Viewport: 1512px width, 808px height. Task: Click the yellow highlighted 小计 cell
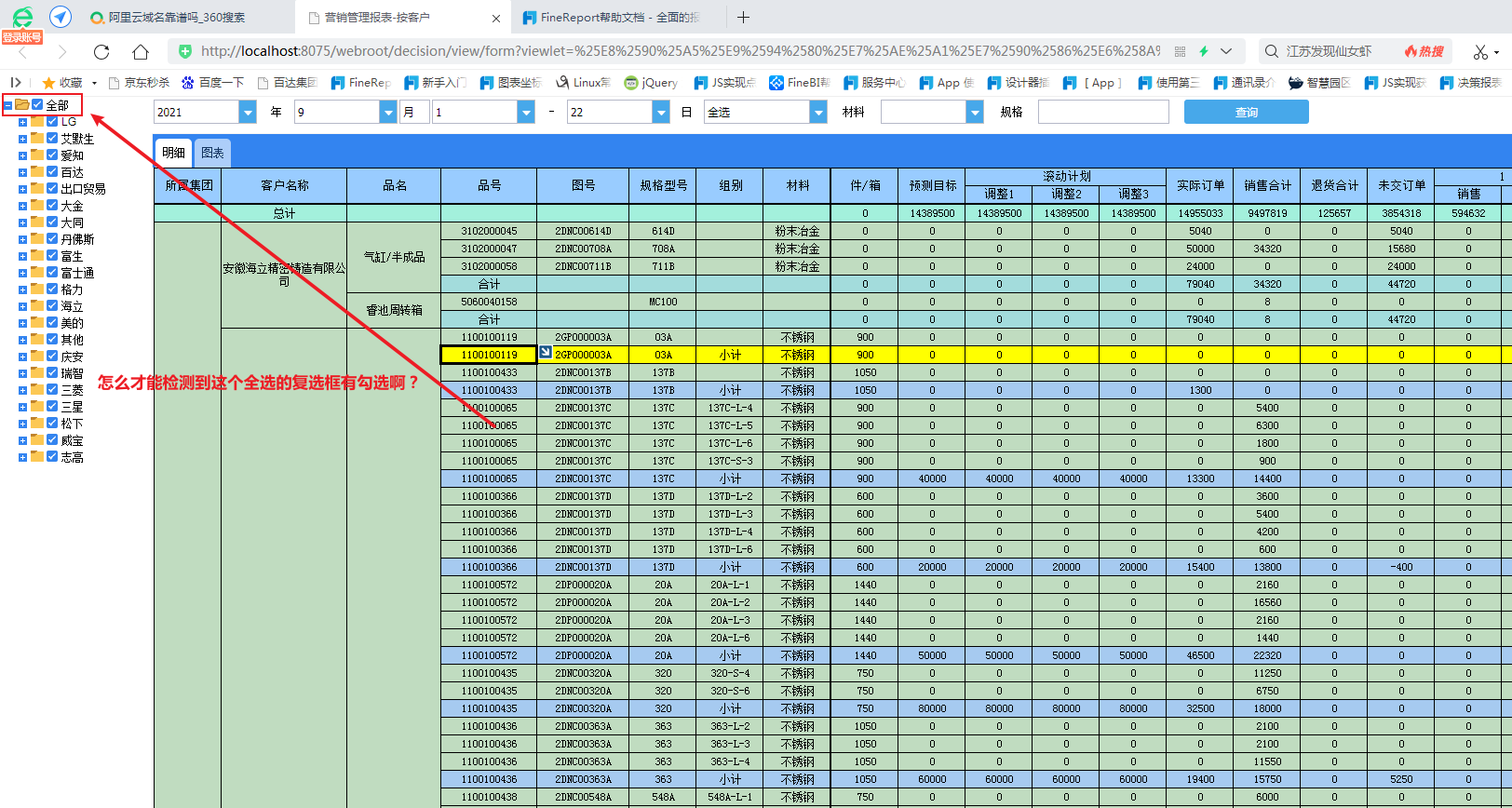pyautogui.click(x=730, y=355)
